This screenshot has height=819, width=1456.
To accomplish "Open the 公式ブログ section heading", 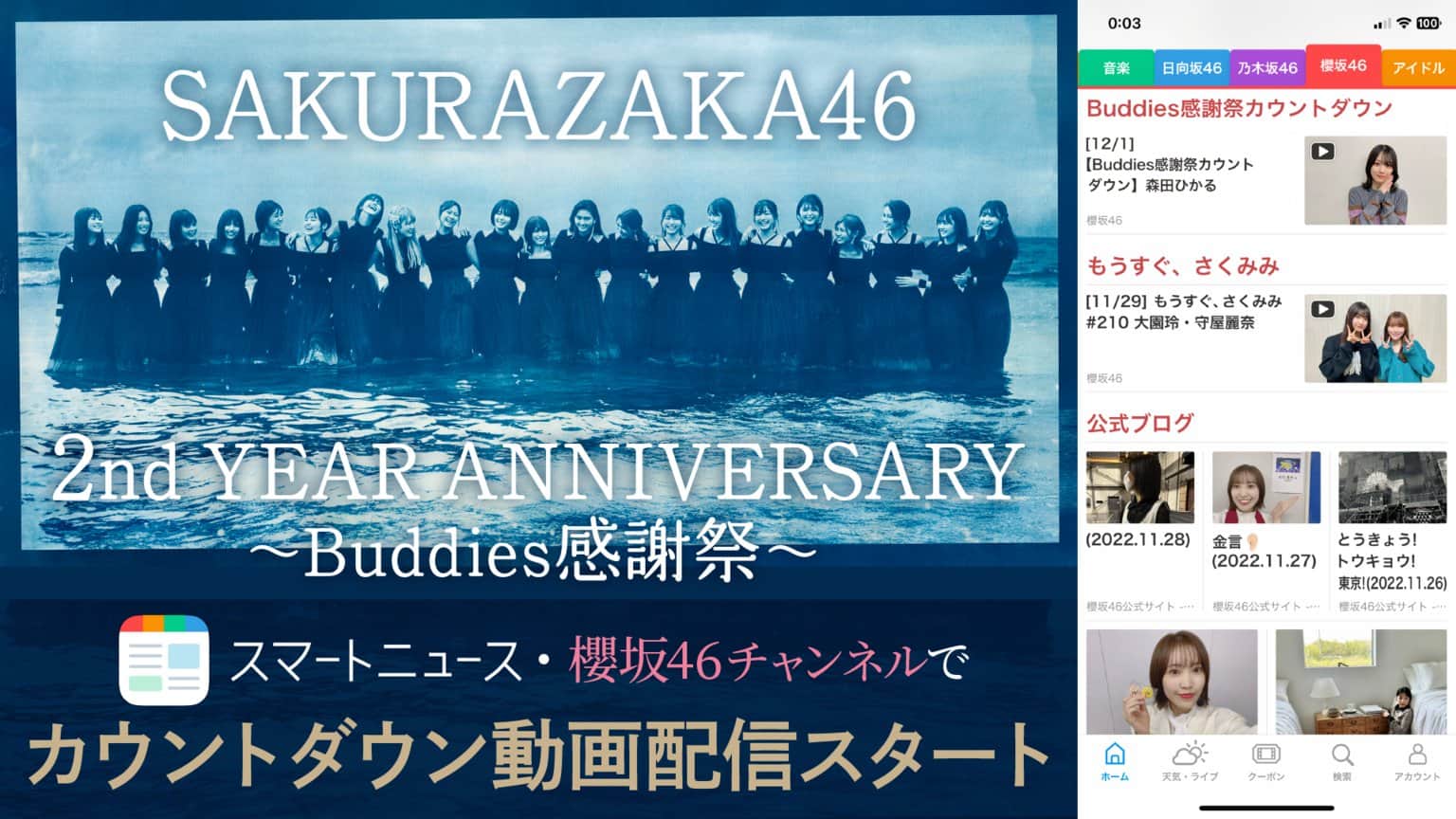I will pos(1139,424).
